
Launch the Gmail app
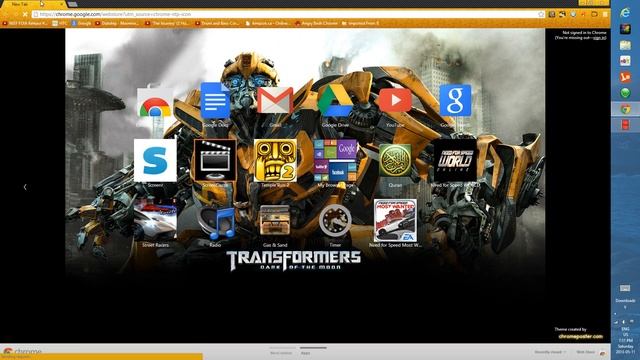coord(275,100)
